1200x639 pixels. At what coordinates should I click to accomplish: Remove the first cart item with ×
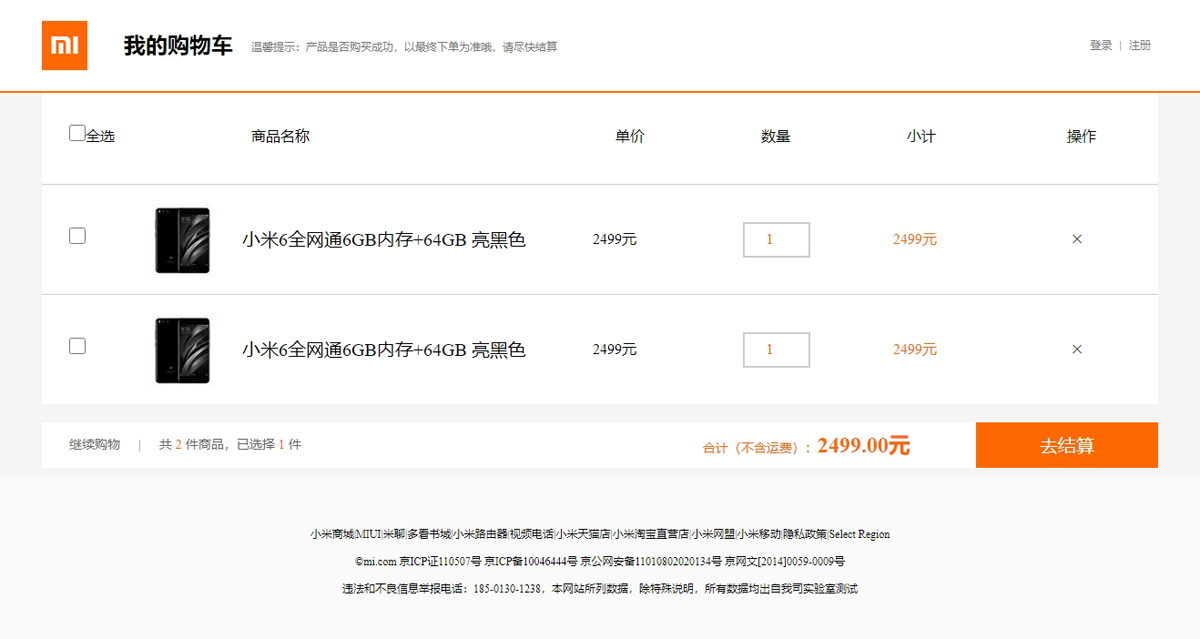[1077, 239]
